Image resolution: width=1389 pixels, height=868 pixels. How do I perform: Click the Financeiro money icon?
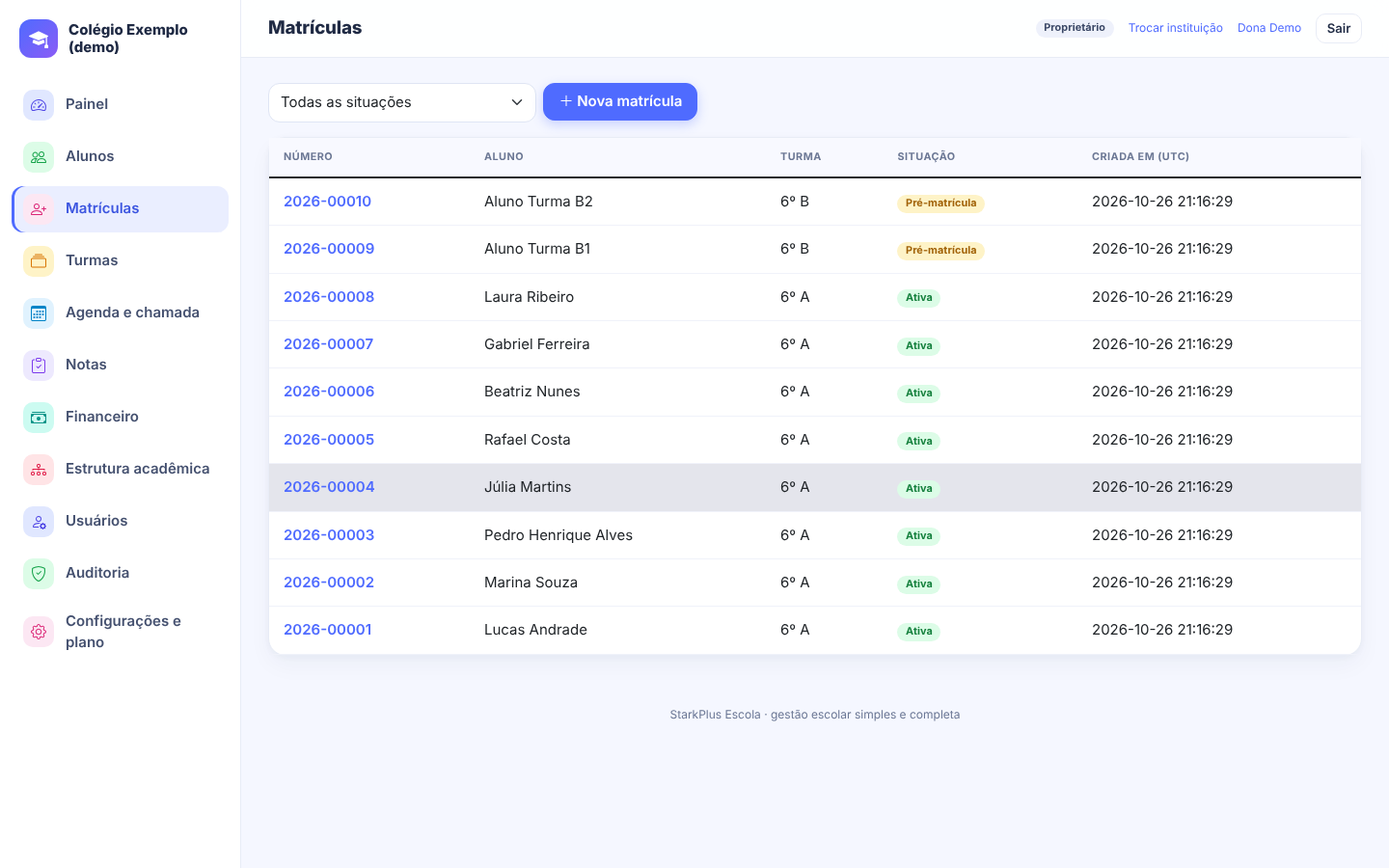tap(39, 417)
